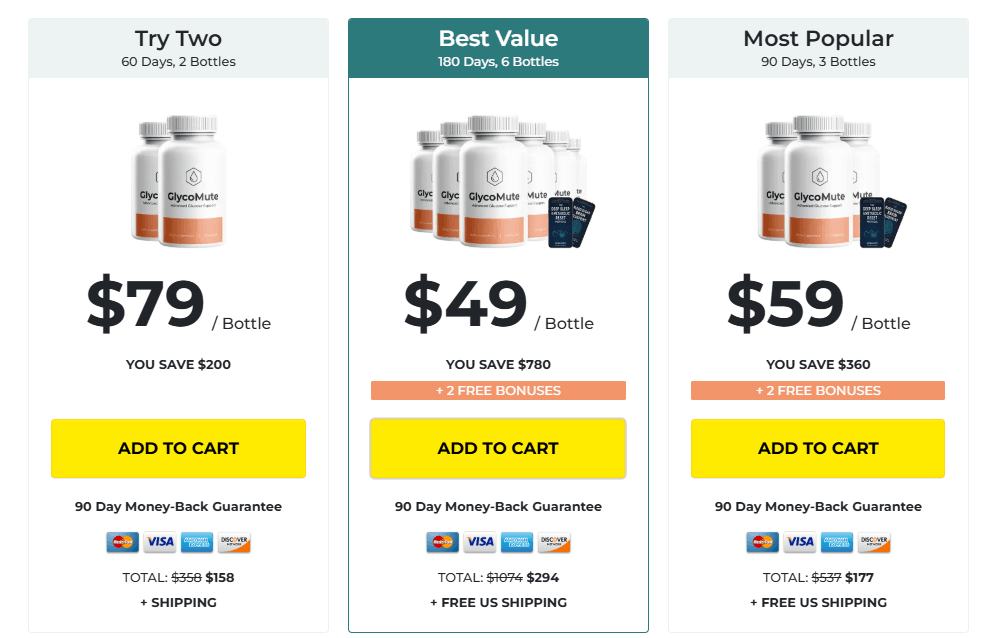Select the American Express icon under Try Two

(195, 542)
